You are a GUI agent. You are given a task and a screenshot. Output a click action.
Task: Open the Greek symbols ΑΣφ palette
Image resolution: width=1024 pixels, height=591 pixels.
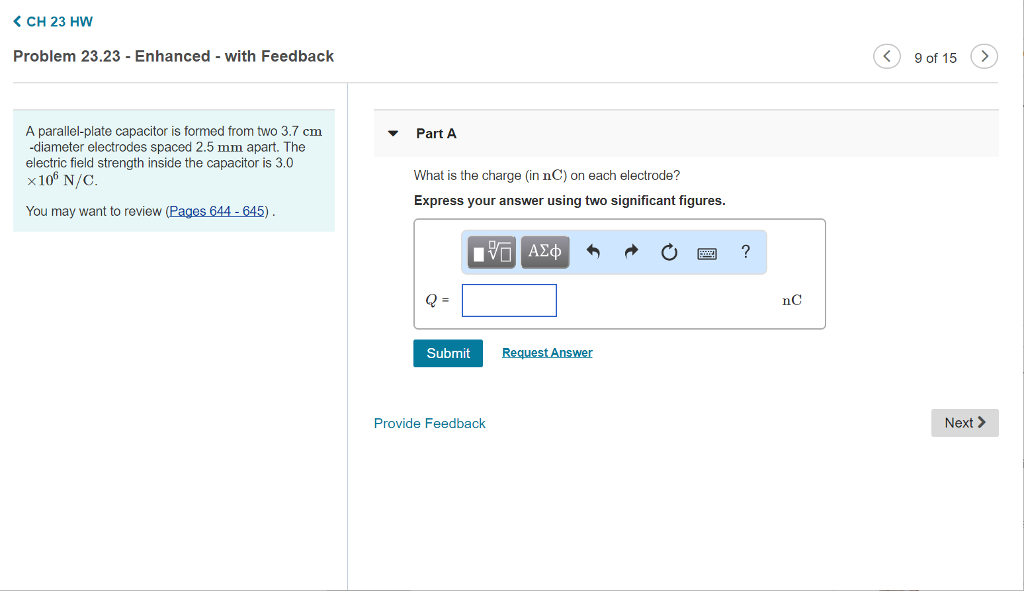pyautogui.click(x=545, y=252)
